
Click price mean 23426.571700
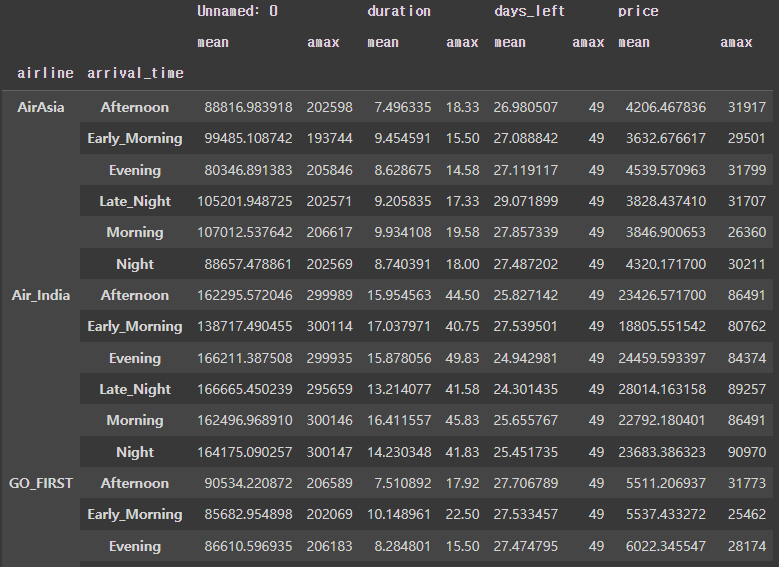[x=662, y=295]
